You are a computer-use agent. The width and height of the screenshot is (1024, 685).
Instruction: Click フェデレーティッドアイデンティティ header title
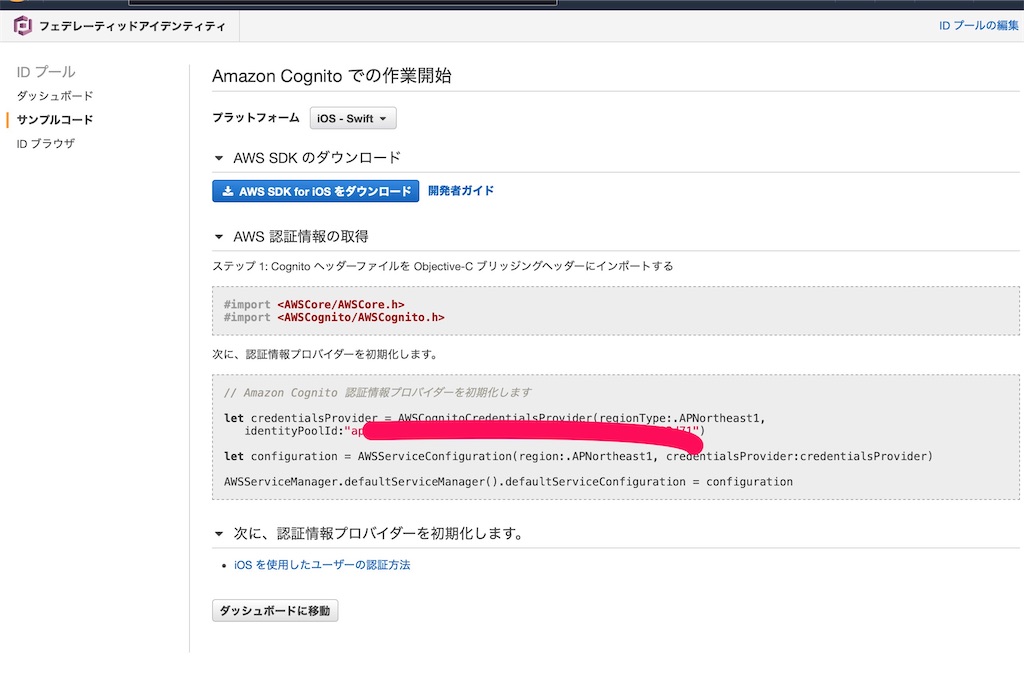(x=132, y=26)
